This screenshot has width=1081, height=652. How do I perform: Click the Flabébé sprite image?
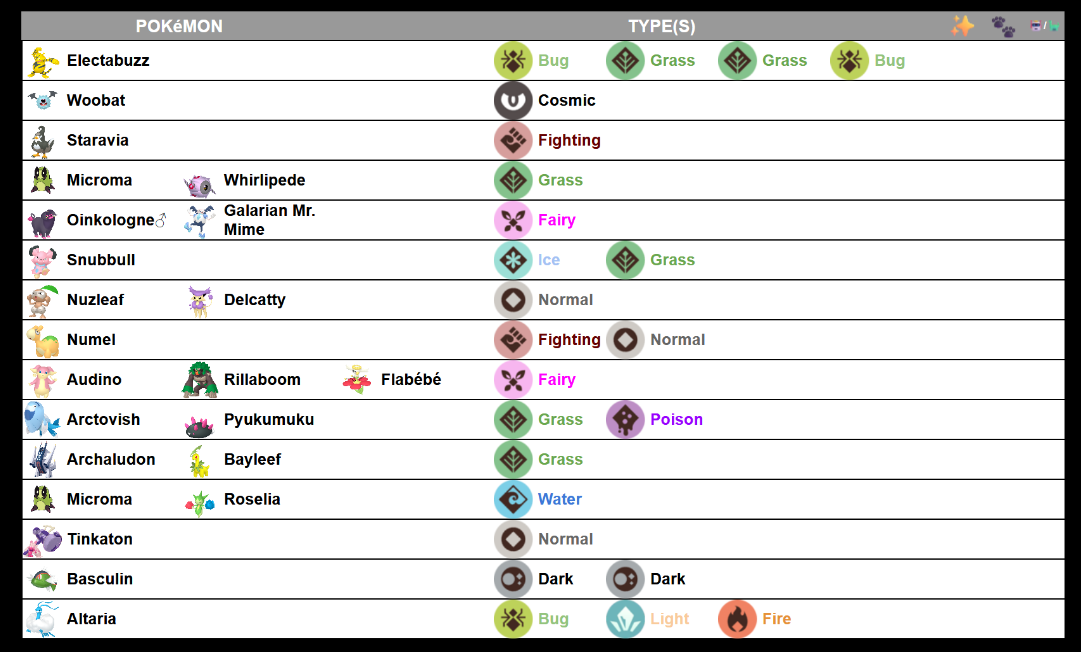pos(357,380)
